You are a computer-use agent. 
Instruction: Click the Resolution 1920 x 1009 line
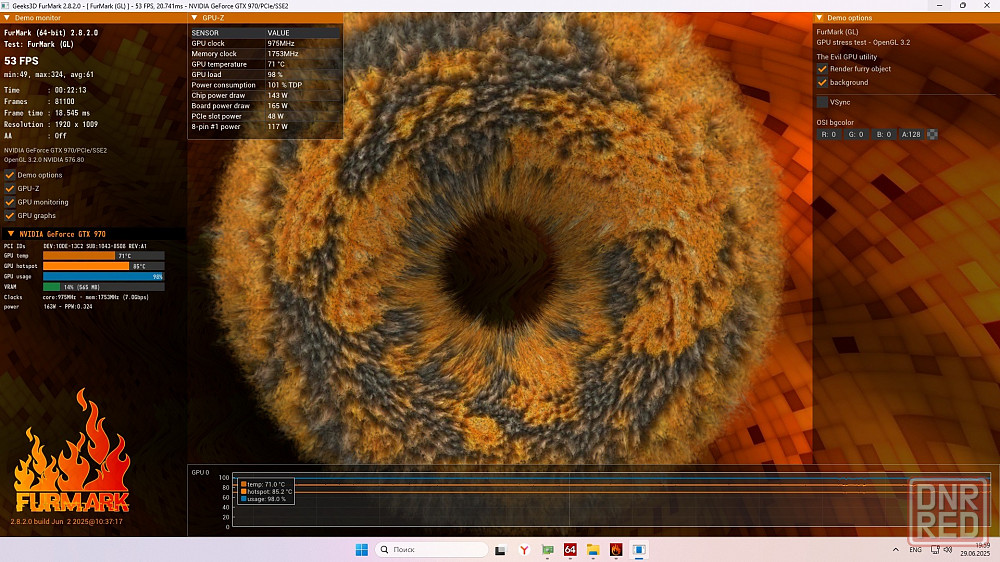point(51,124)
